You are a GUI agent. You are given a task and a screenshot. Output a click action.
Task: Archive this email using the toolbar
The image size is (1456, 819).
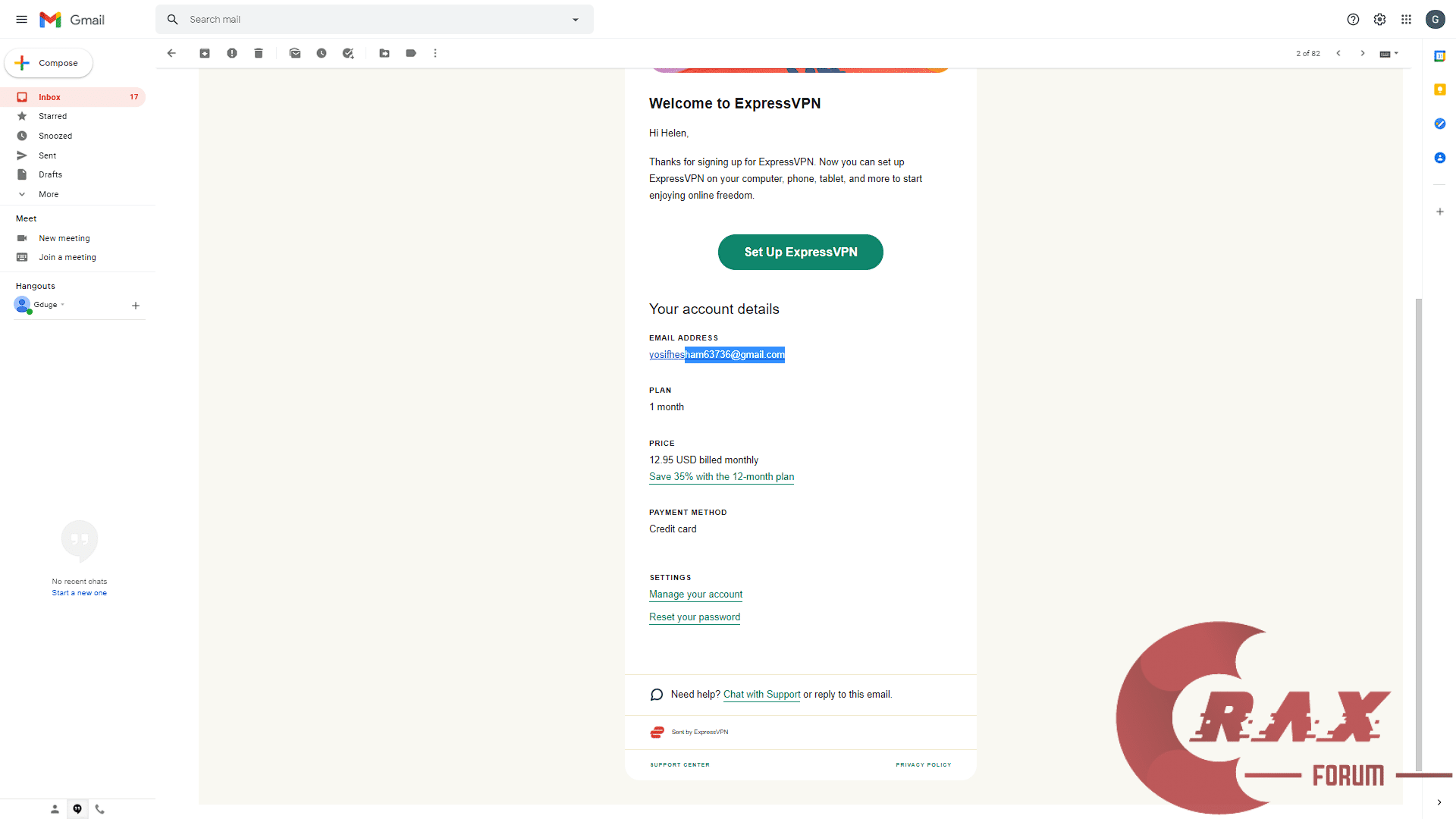click(x=205, y=53)
